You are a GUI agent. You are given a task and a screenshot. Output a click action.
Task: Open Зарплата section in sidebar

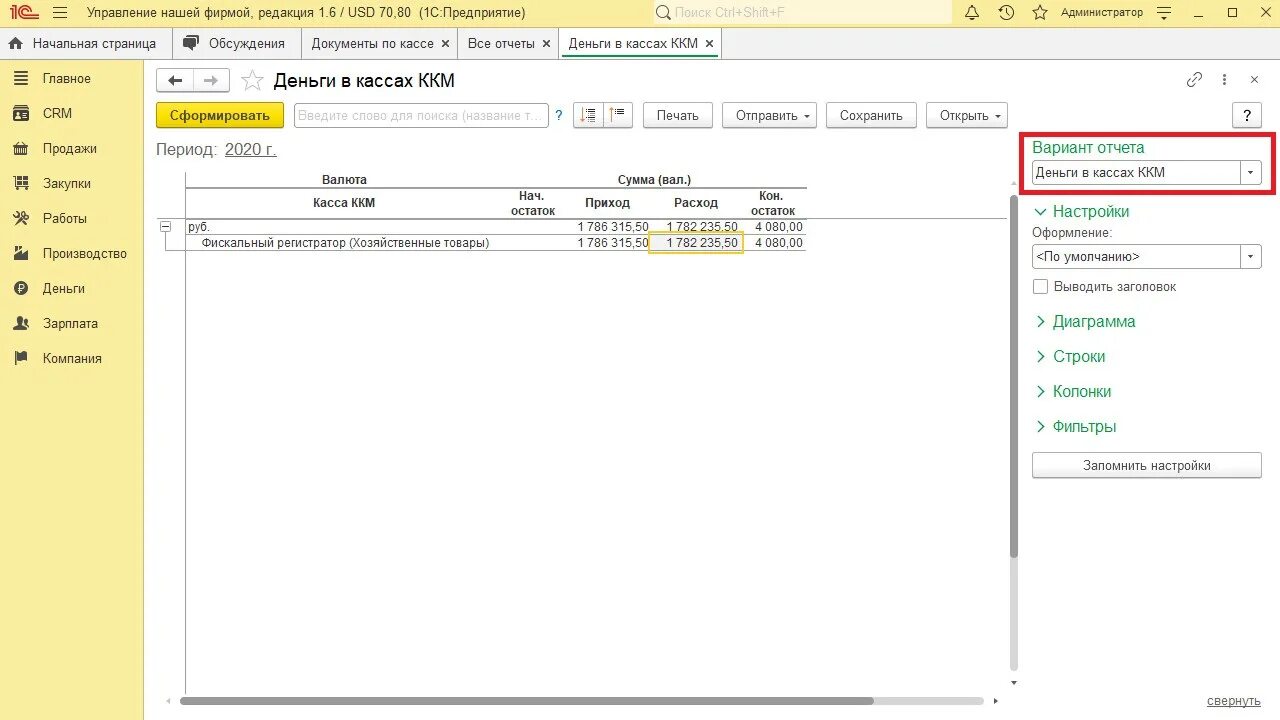[x=70, y=323]
